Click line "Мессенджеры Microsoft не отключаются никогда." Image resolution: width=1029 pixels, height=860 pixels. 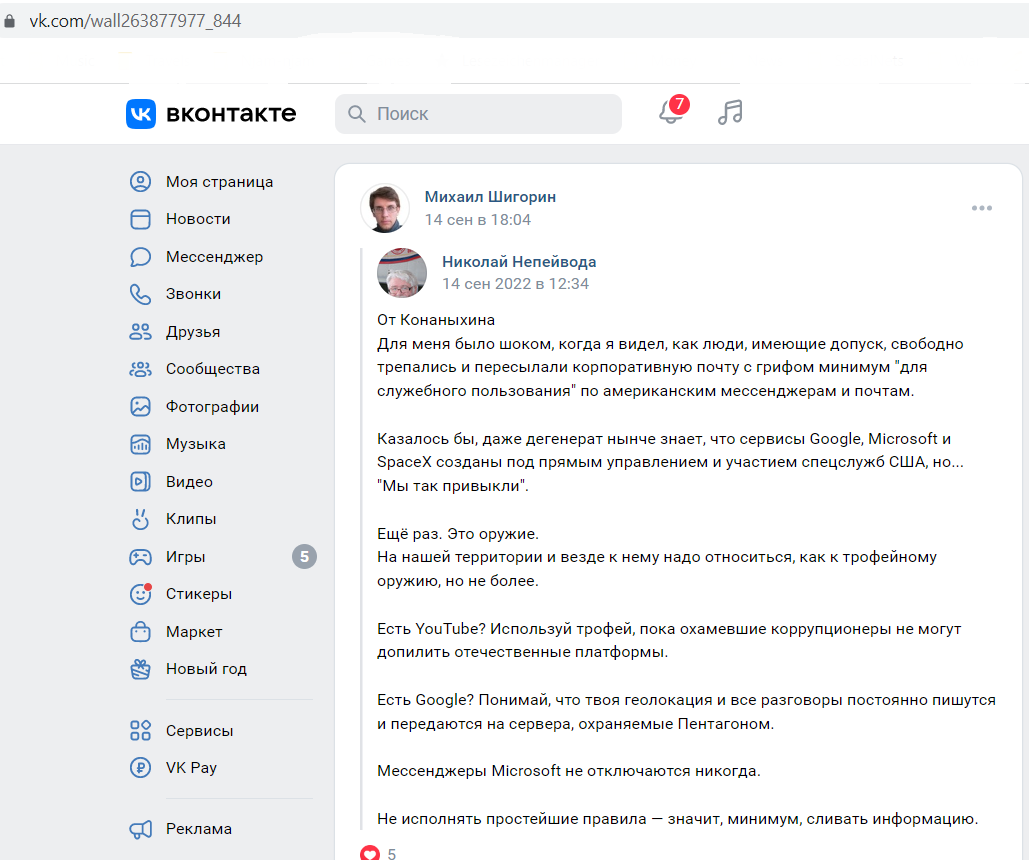[569, 771]
